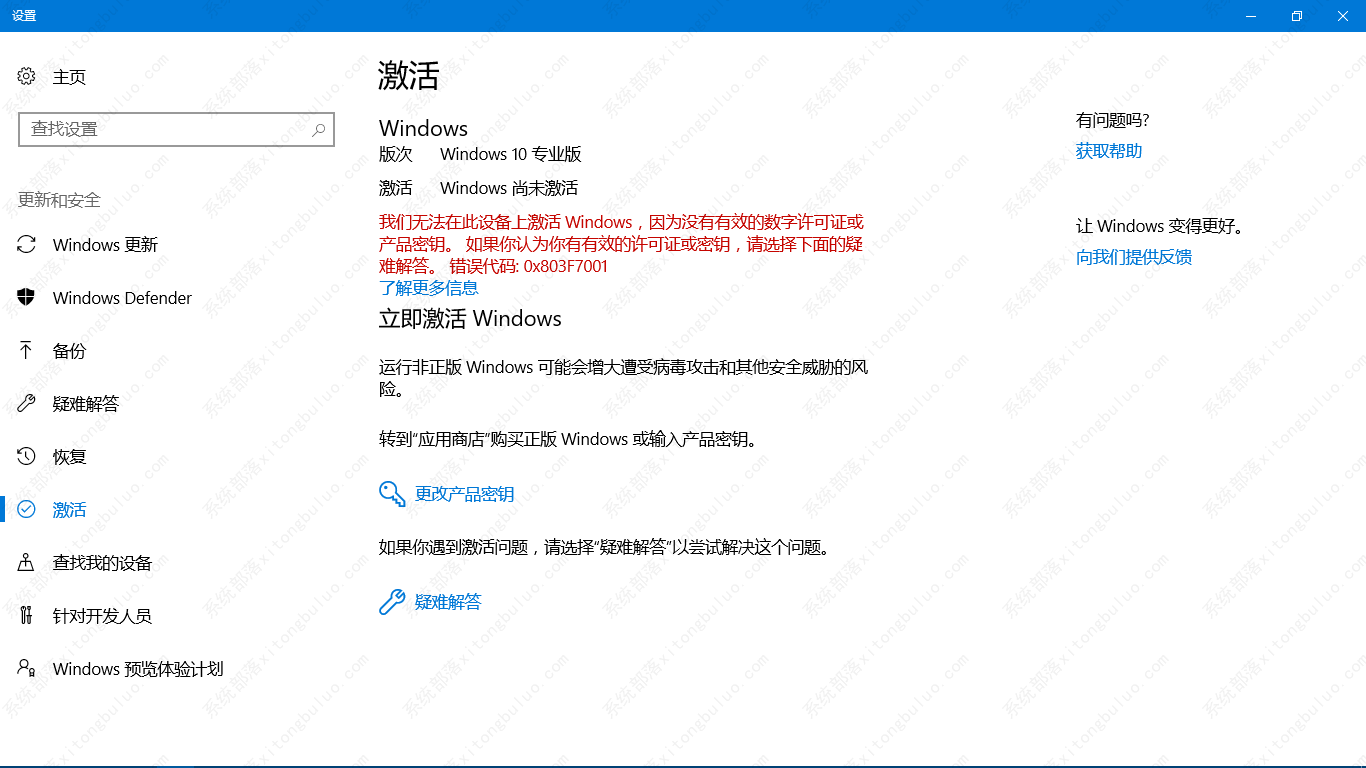The width and height of the screenshot is (1366, 768).
Task: Open 了解更多信息 under the error message
Action: coord(429,288)
